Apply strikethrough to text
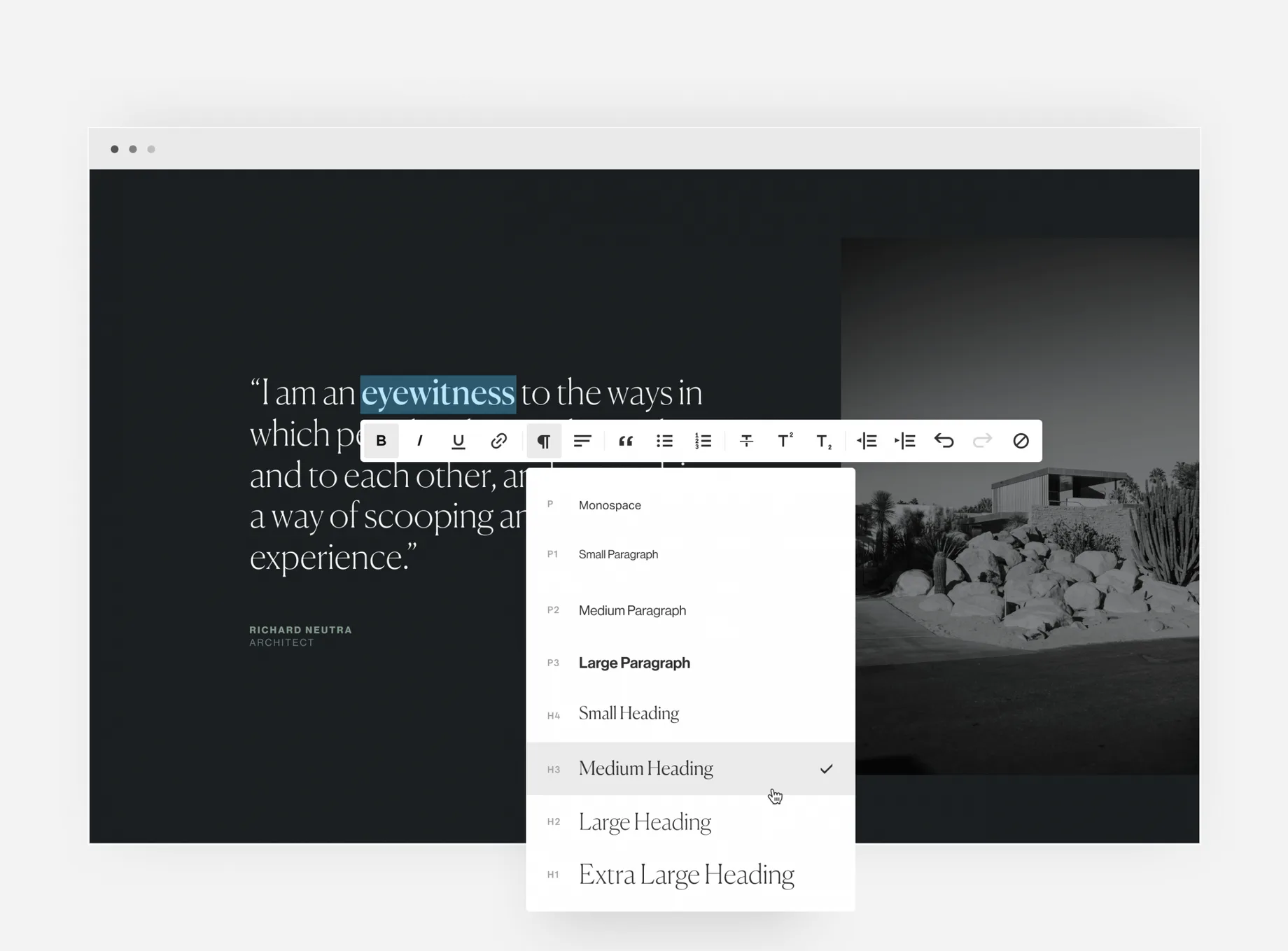The width and height of the screenshot is (1288, 951). (x=746, y=441)
